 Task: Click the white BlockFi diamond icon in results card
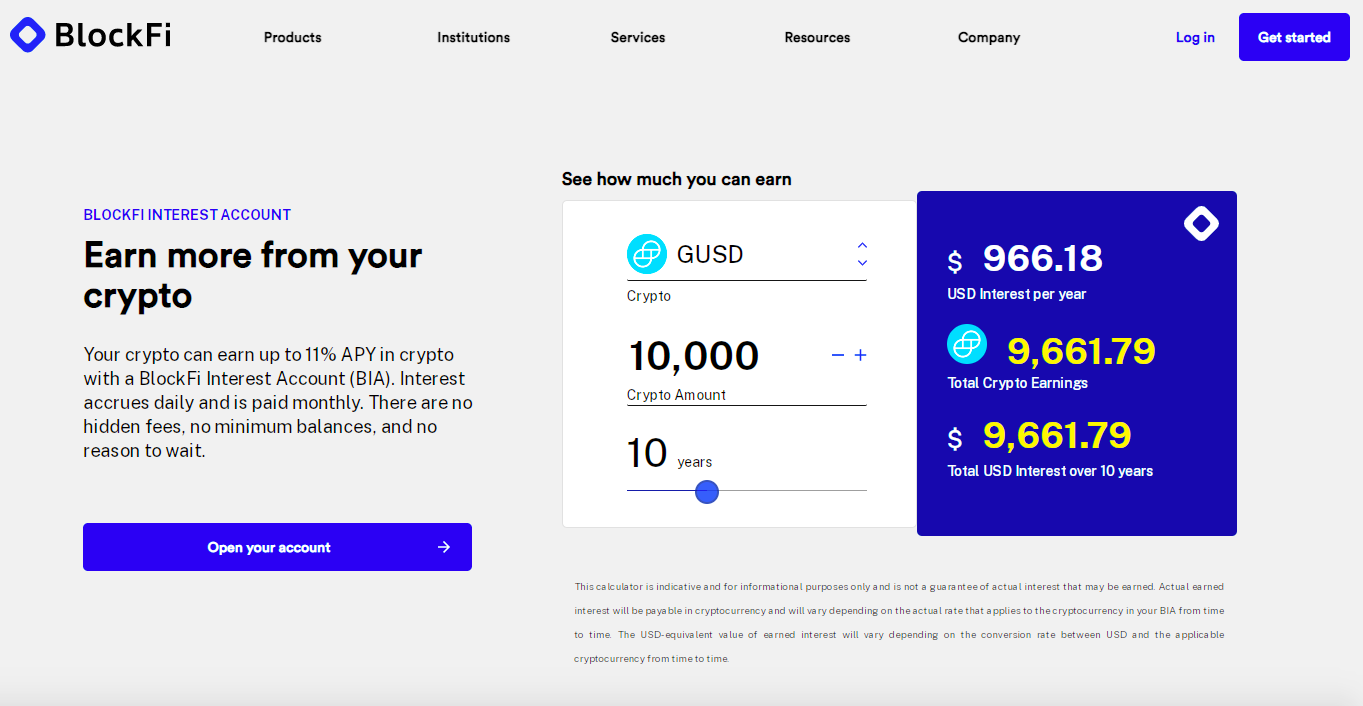point(1201,224)
